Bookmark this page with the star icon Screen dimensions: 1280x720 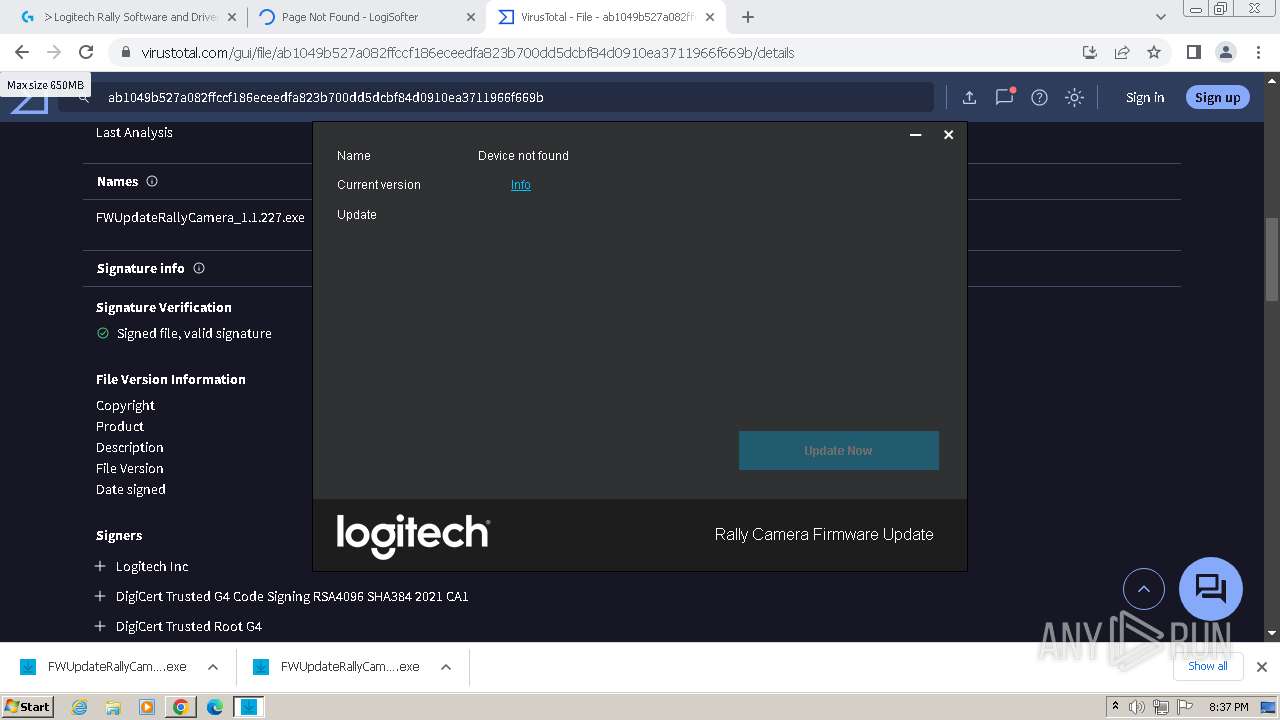click(x=1154, y=52)
